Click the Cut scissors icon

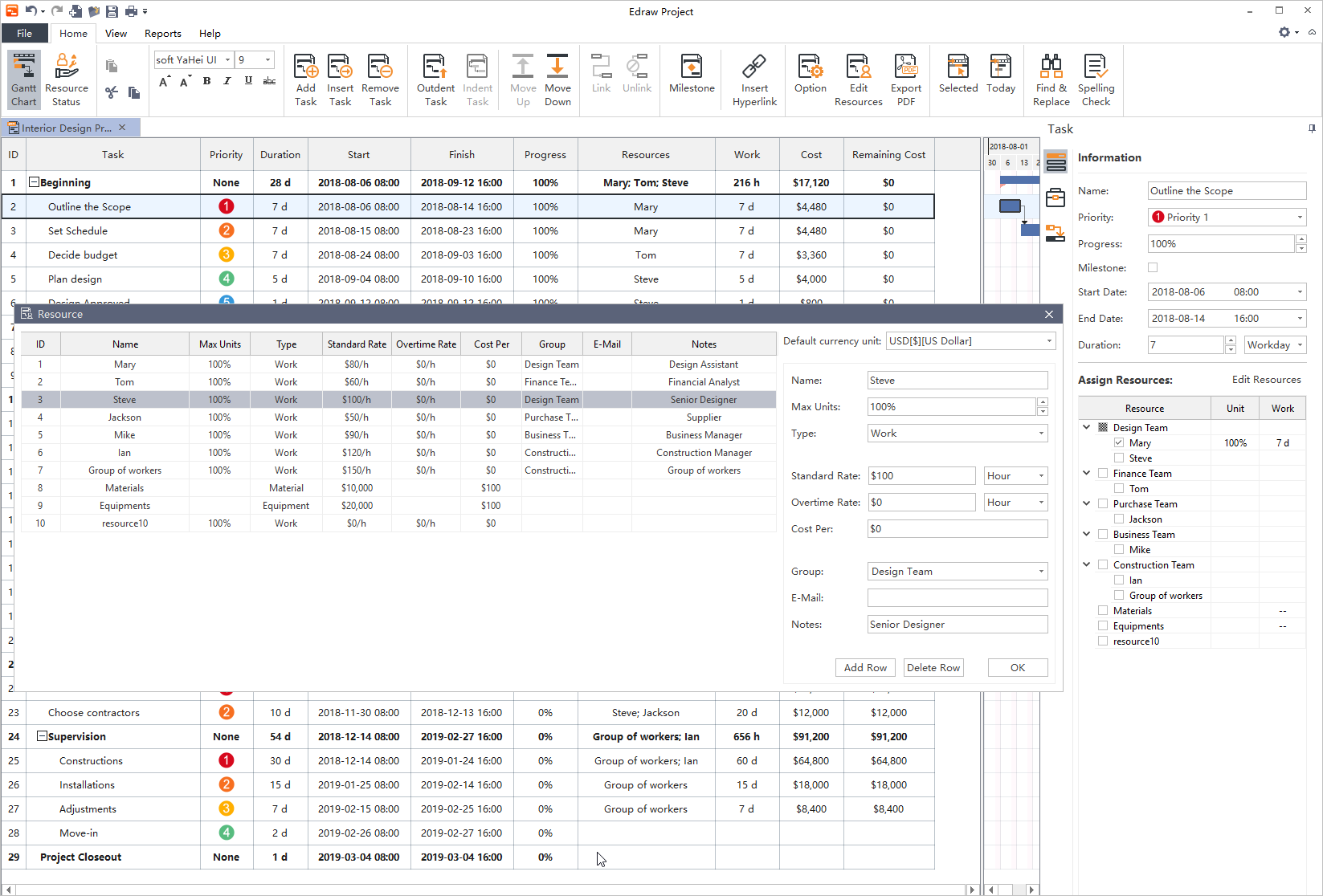[112, 92]
